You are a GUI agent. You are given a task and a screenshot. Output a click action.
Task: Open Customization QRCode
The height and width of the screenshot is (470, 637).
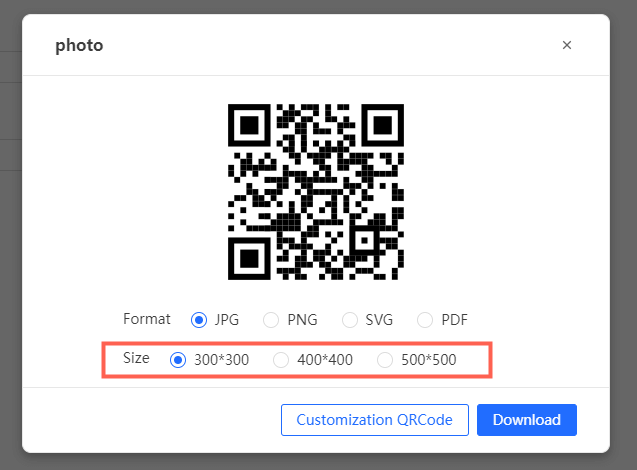tap(375, 420)
